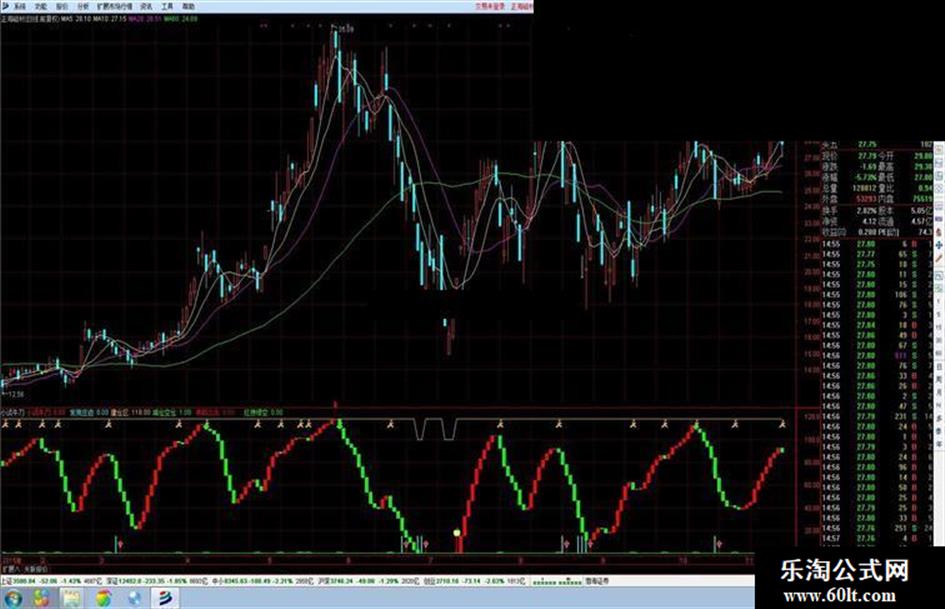Open the 扩展市场行情 menu
This screenshot has width=945, height=609.
point(115,7)
